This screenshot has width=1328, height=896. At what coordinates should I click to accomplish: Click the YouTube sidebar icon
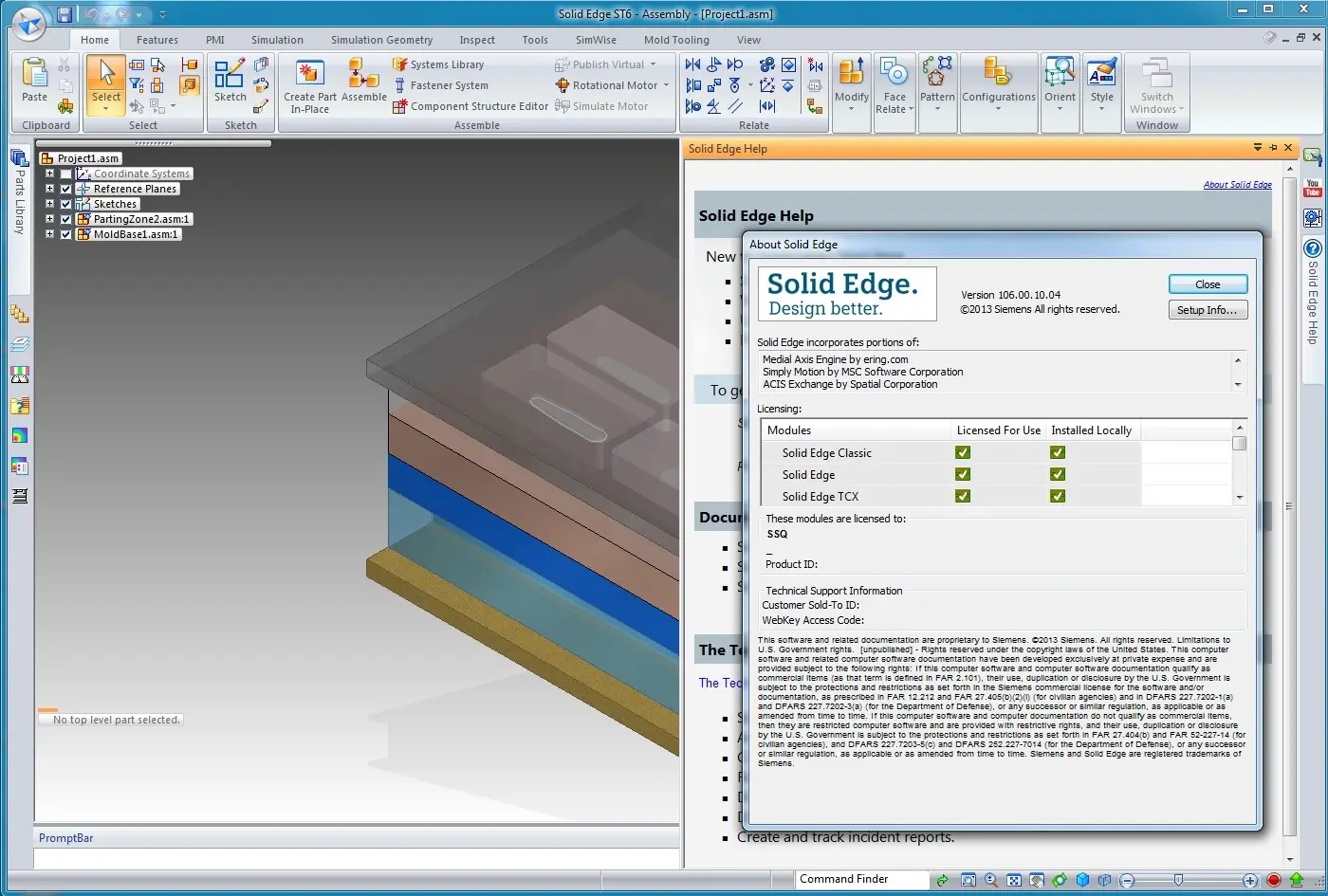pos(1313,188)
